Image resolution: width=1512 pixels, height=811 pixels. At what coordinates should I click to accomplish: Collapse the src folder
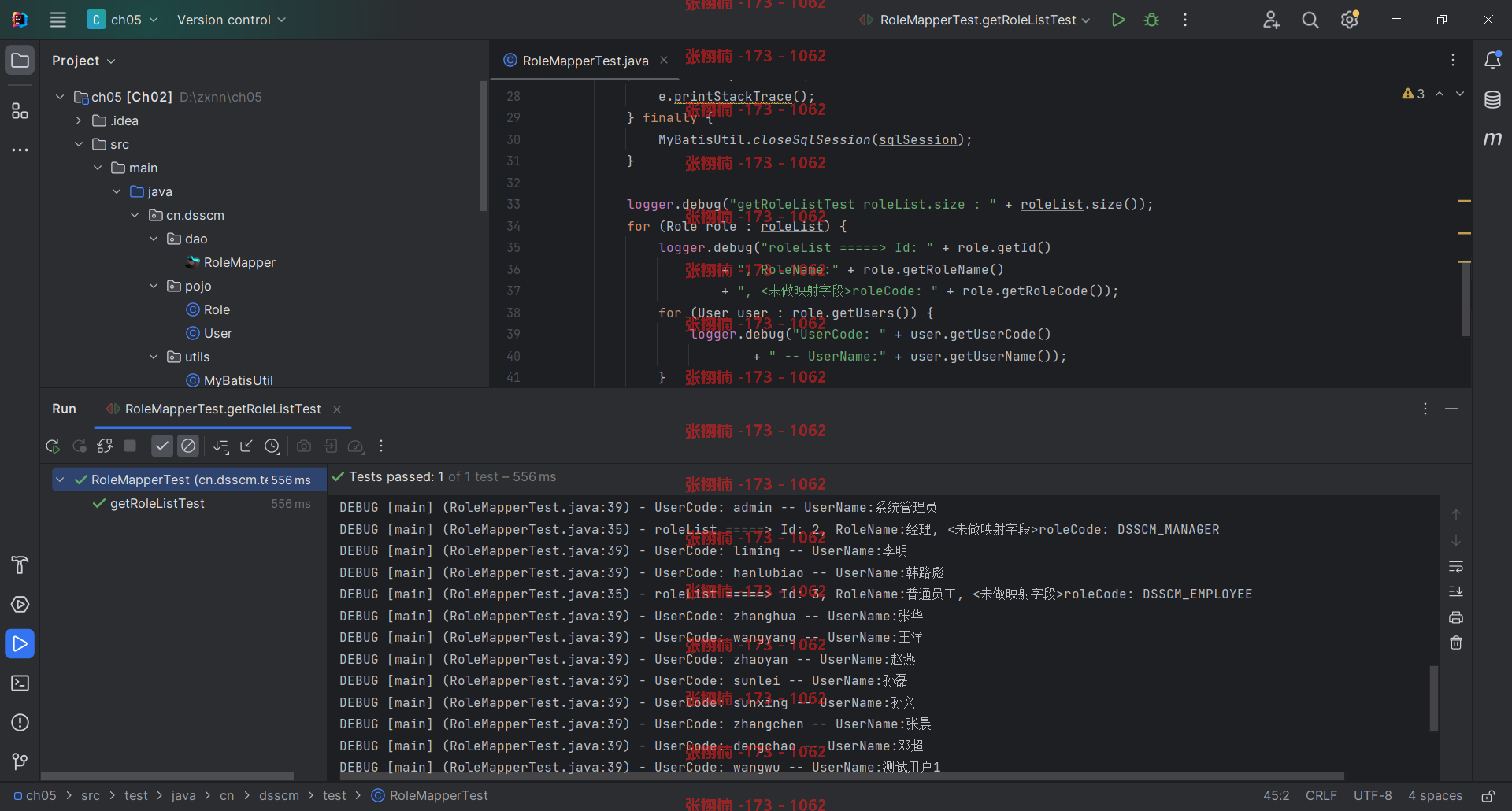(x=79, y=144)
